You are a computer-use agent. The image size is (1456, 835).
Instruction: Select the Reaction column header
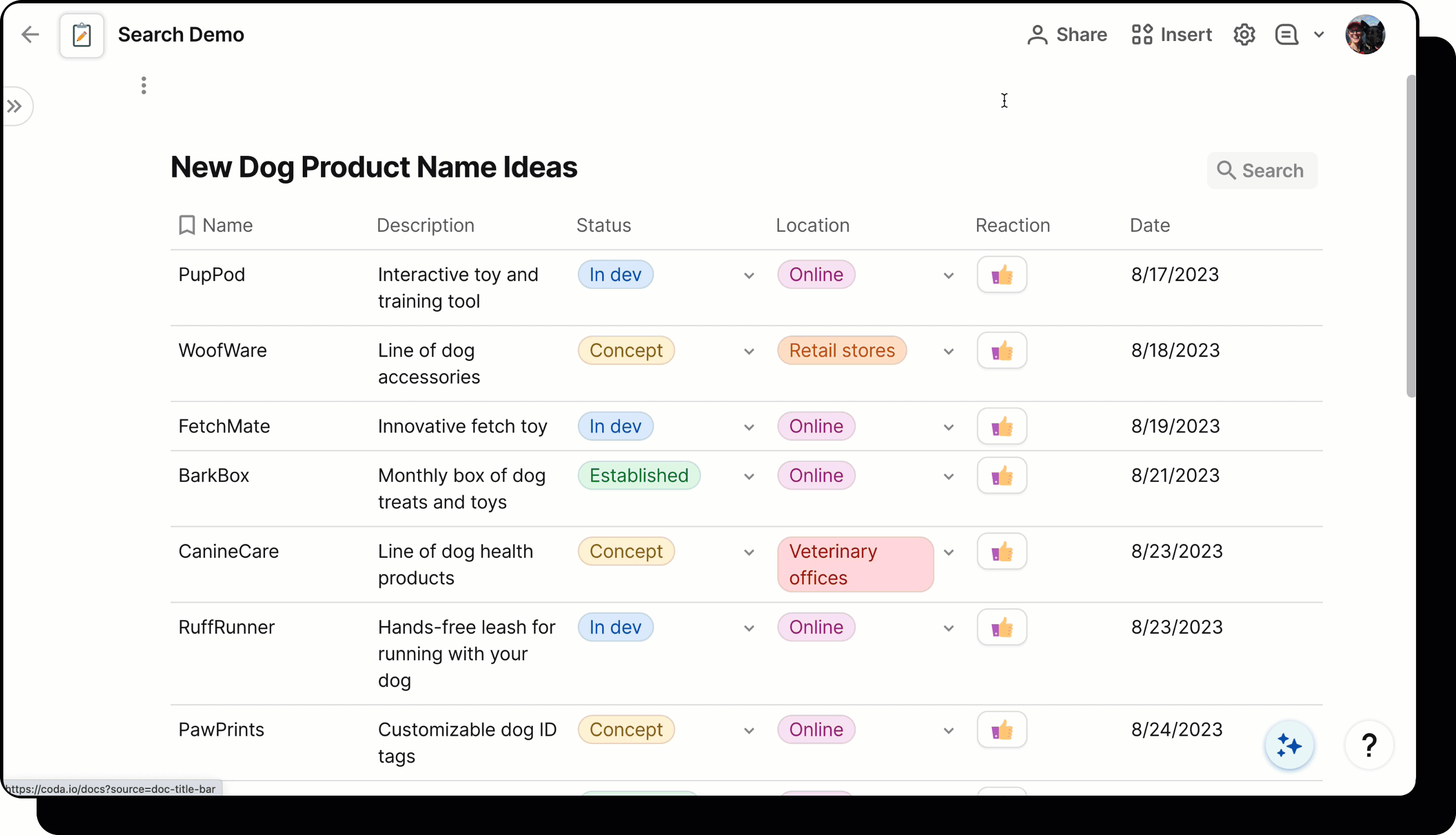point(1013,225)
